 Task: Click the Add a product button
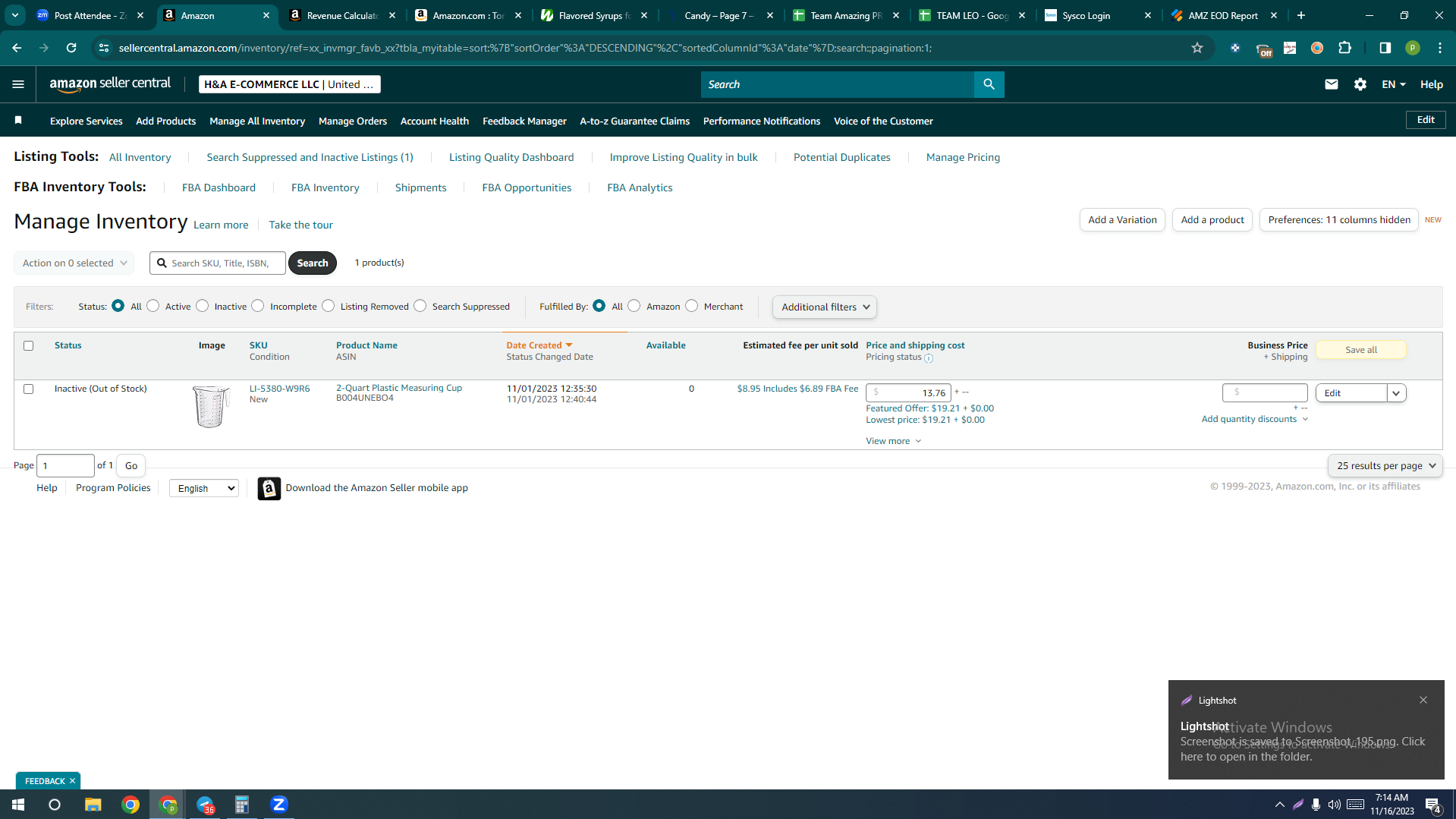[x=1212, y=220]
